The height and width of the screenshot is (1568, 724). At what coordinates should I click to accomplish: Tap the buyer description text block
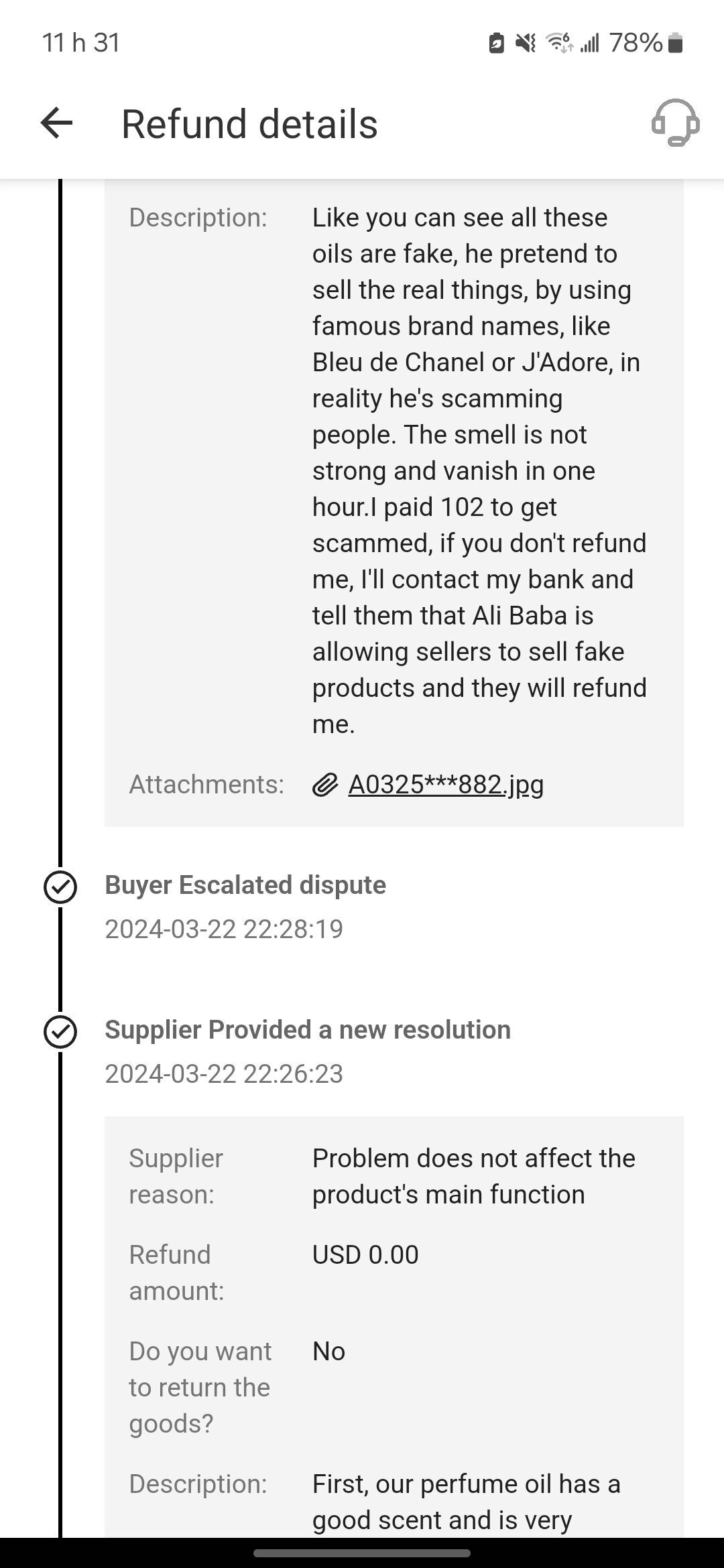(479, 470)
